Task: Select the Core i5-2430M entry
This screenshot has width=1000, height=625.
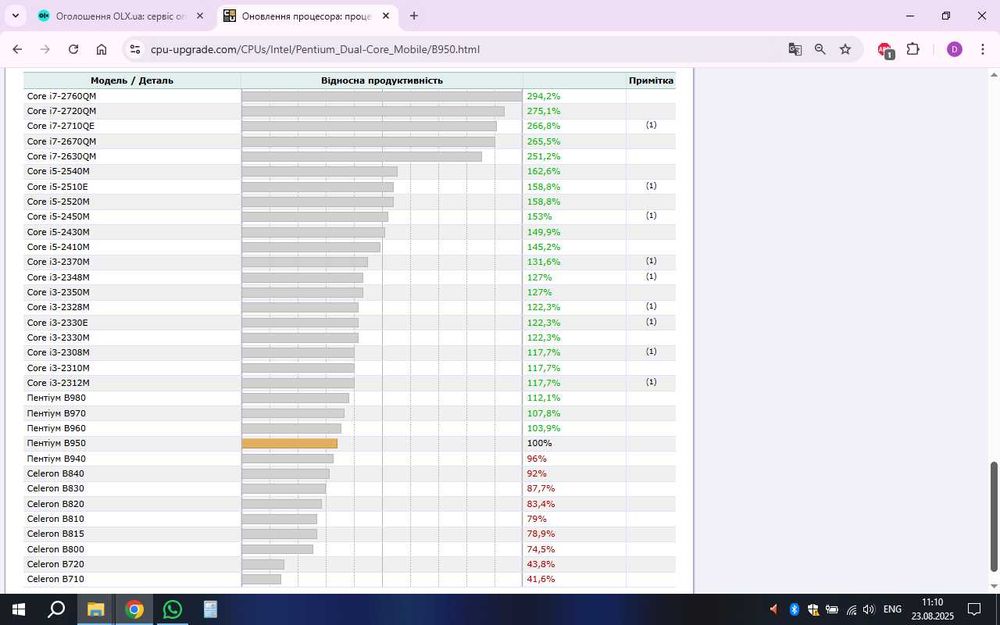Action: tap(58, 232)
